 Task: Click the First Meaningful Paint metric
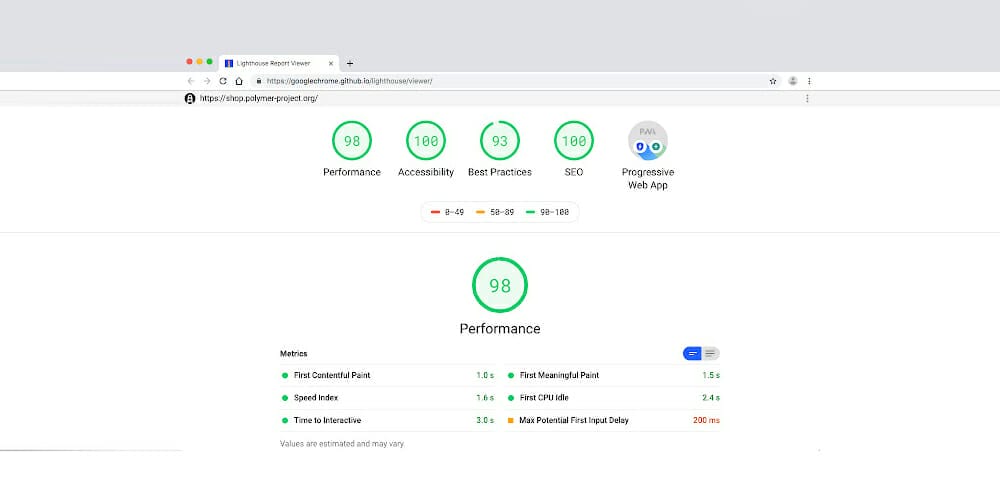point(614,375)
